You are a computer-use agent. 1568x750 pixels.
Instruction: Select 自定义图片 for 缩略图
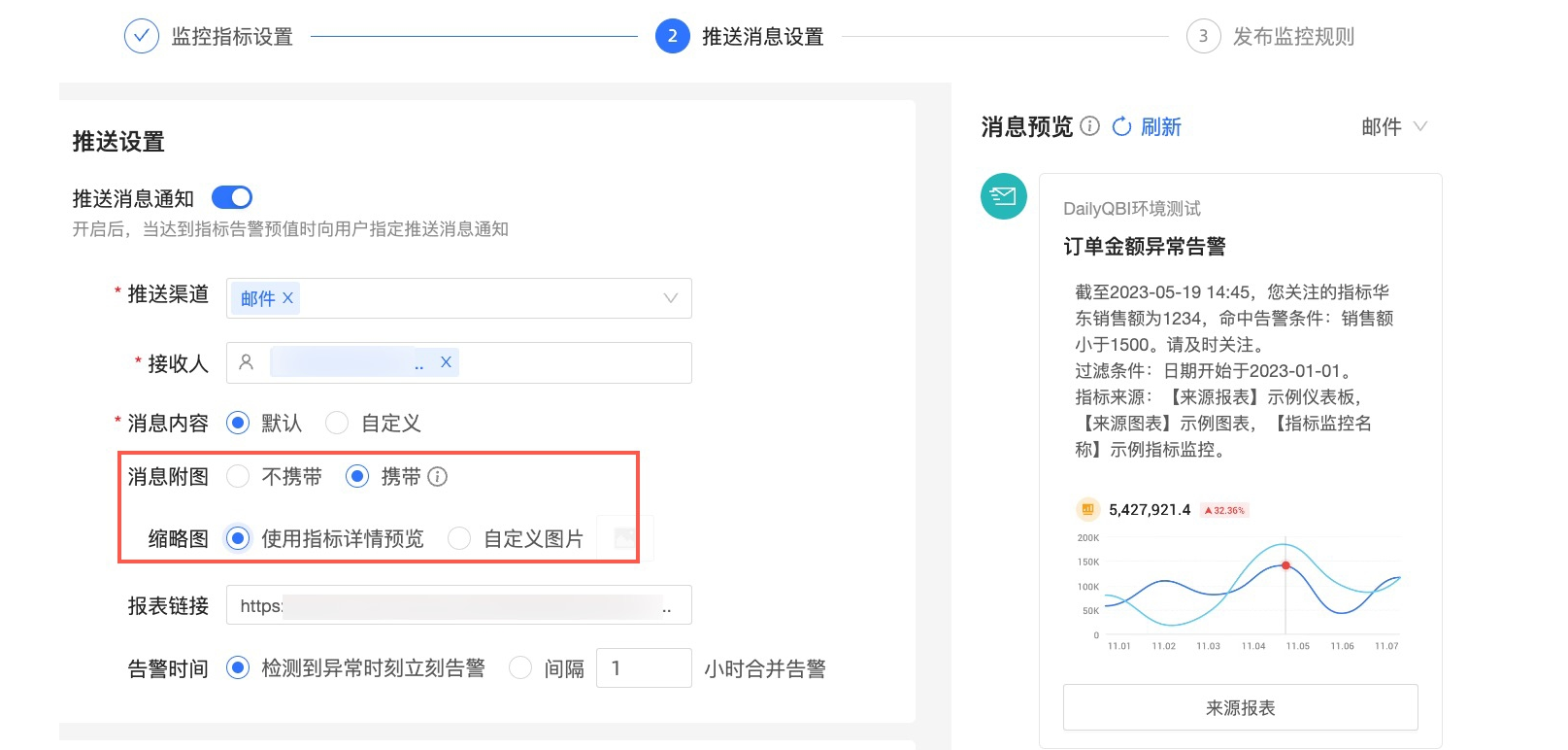pyautogui.click(x=460, y=539)
